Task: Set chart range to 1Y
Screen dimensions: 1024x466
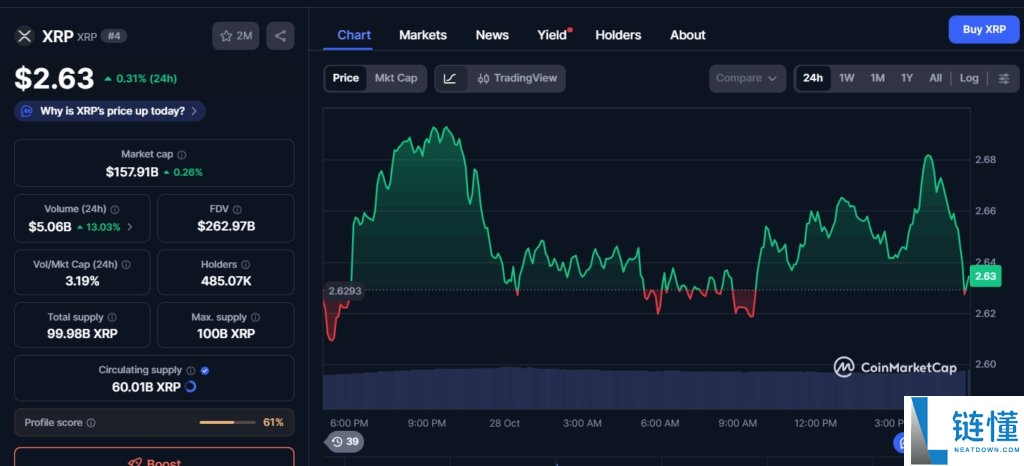Action: point(907,78)
